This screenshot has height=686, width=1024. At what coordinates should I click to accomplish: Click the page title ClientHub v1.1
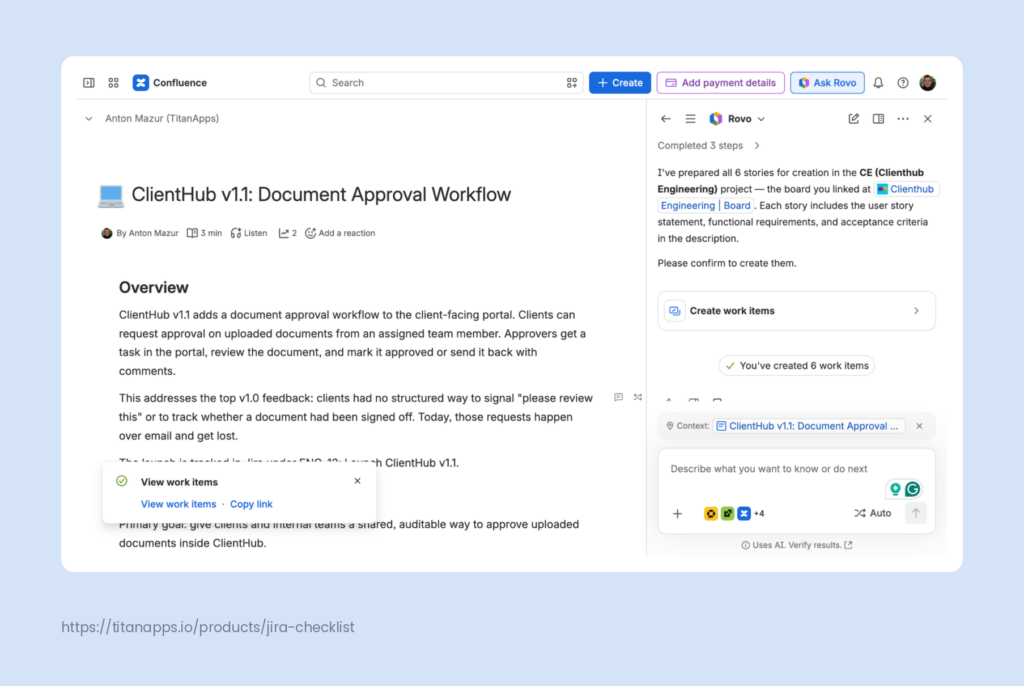[x=321, y=195]
